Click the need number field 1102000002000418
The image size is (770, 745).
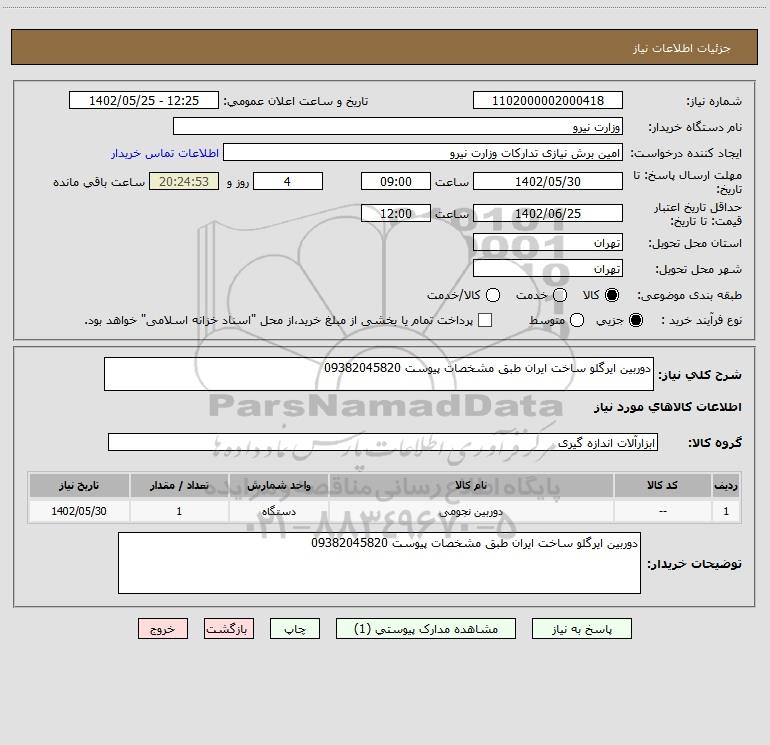(x=548, y=100)
